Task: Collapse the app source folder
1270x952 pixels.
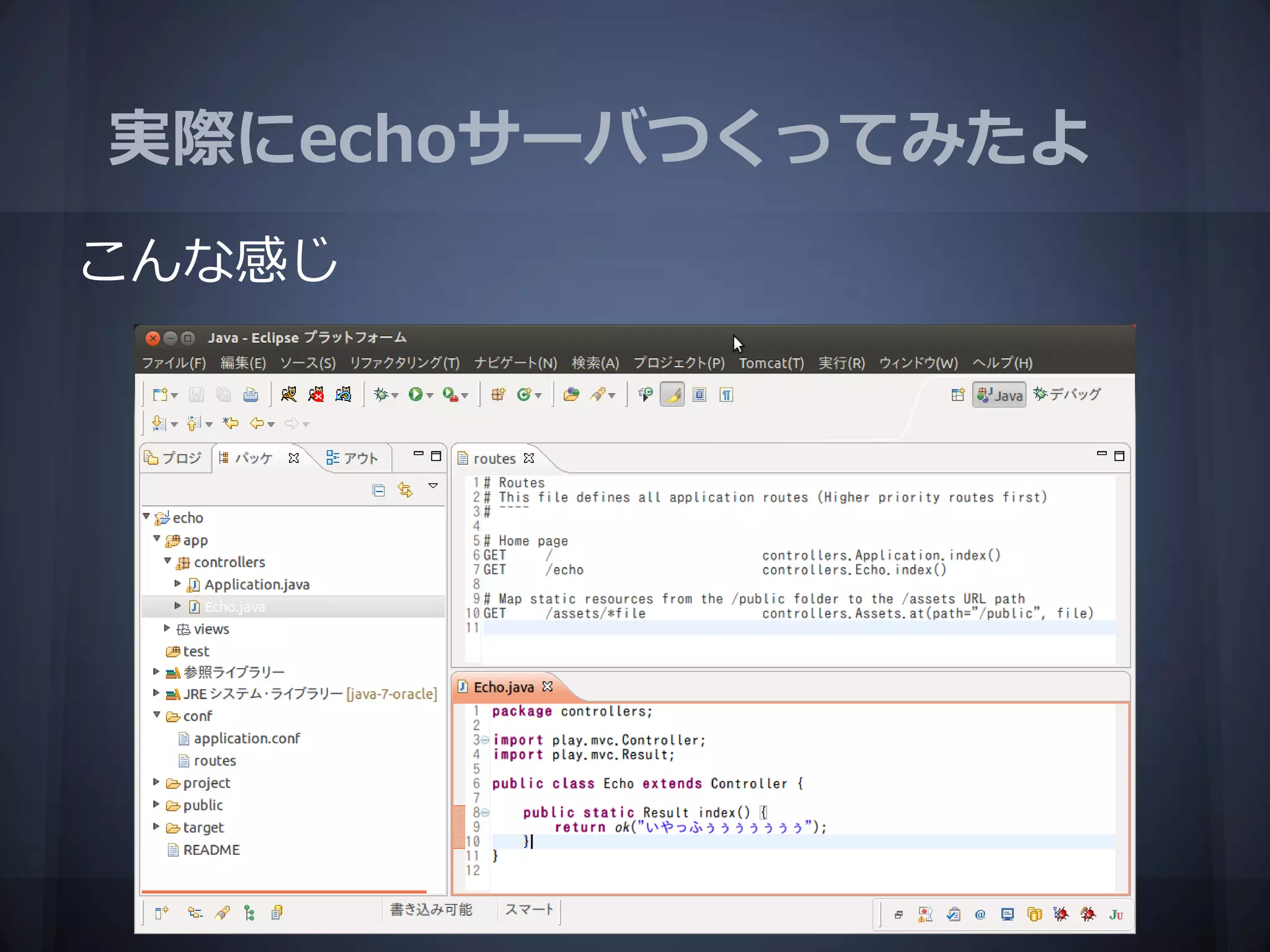Action: [x=157, y=539]
